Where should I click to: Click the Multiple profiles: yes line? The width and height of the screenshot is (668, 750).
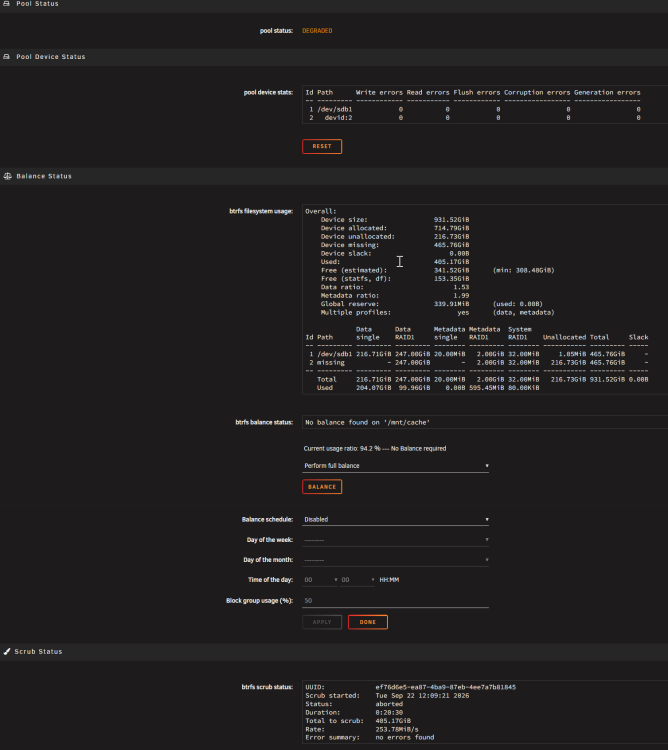[438, 313]
